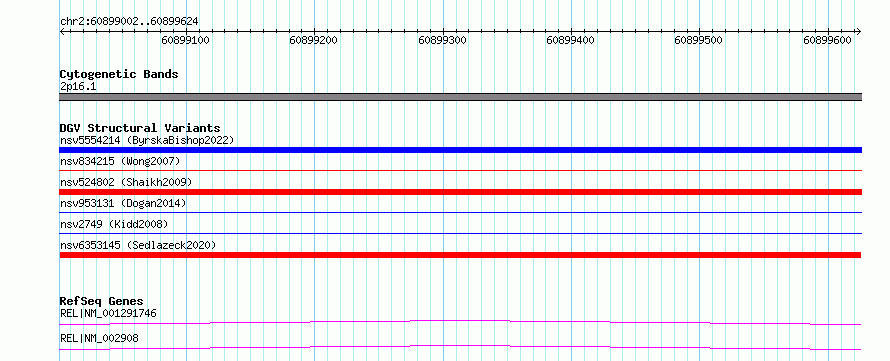Select gene label REL|NM_001291746
890x361 pixels.
tap(108, 313)
